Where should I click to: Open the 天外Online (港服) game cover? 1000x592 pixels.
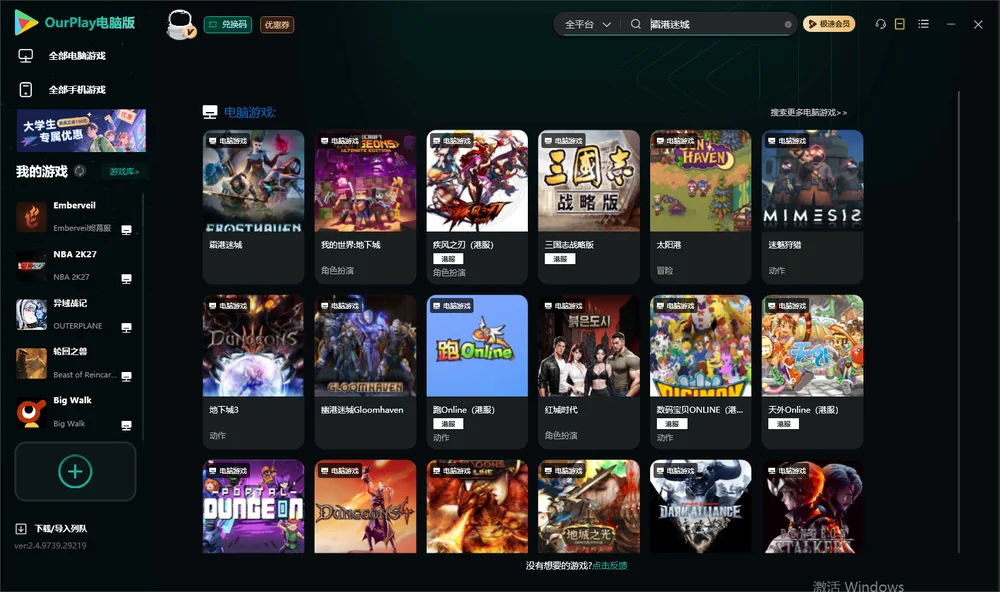tap(812, 346)
